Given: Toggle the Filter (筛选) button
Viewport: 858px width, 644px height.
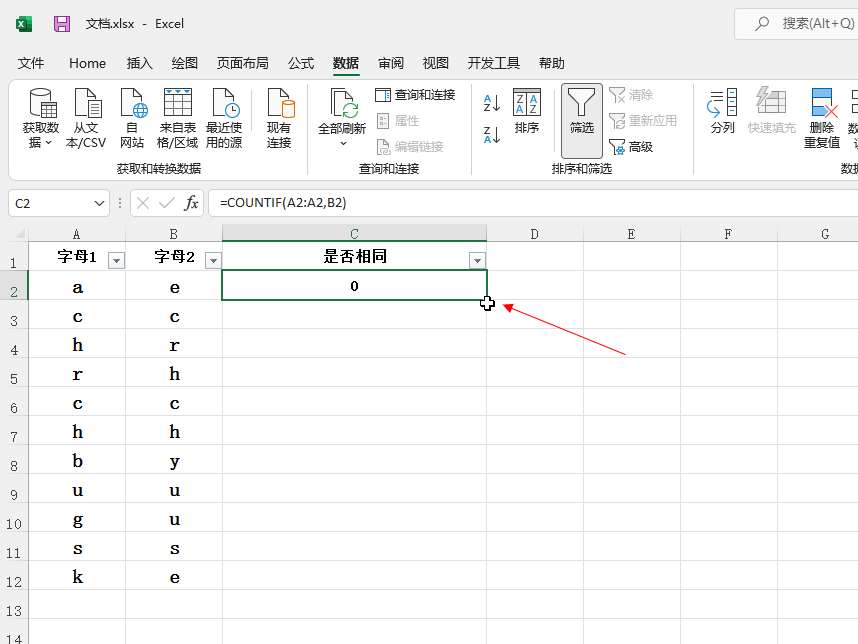Looking at the screenshot, I should click(x=581, y=120).
